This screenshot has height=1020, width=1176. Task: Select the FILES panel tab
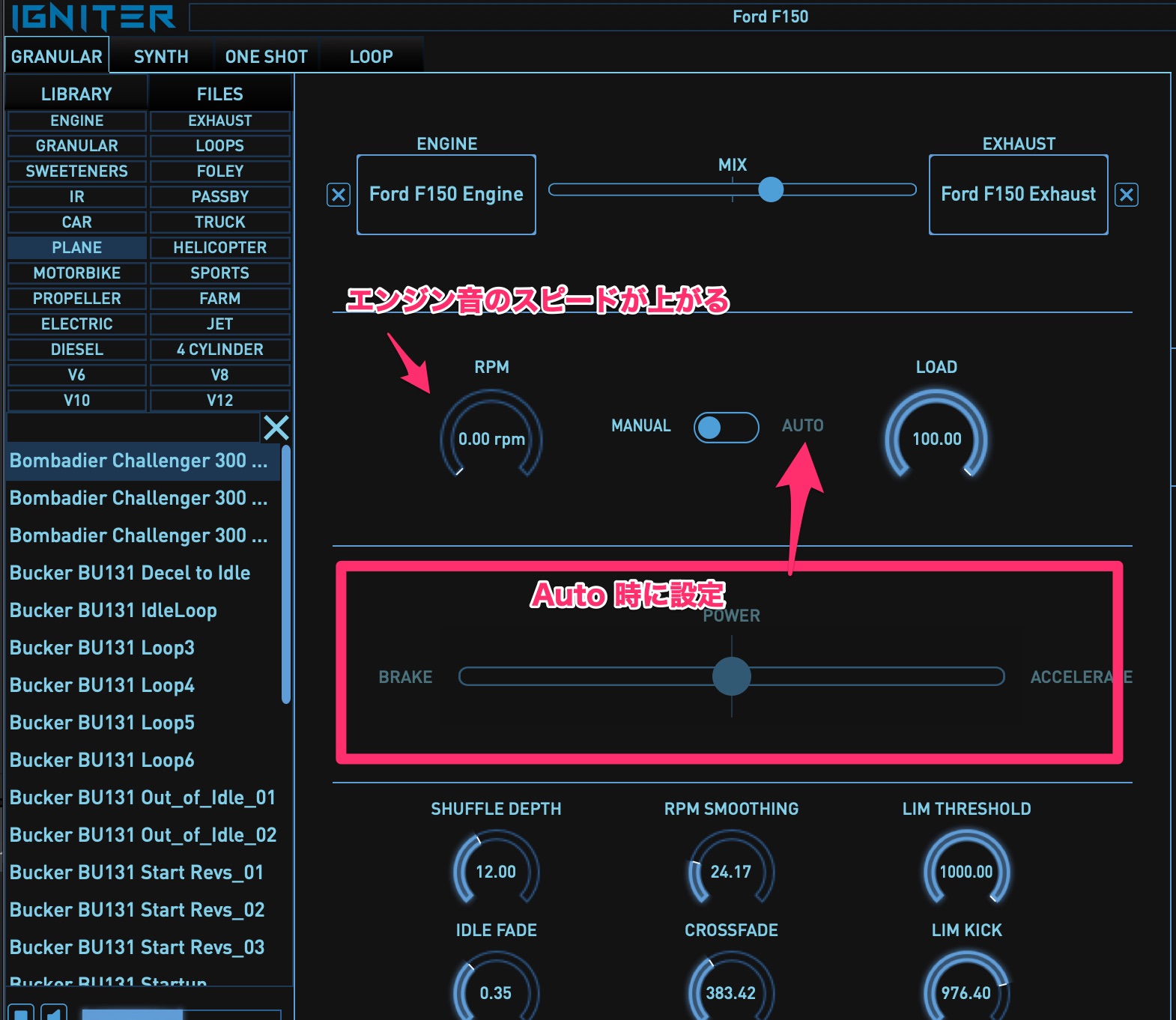click(220, 94)
